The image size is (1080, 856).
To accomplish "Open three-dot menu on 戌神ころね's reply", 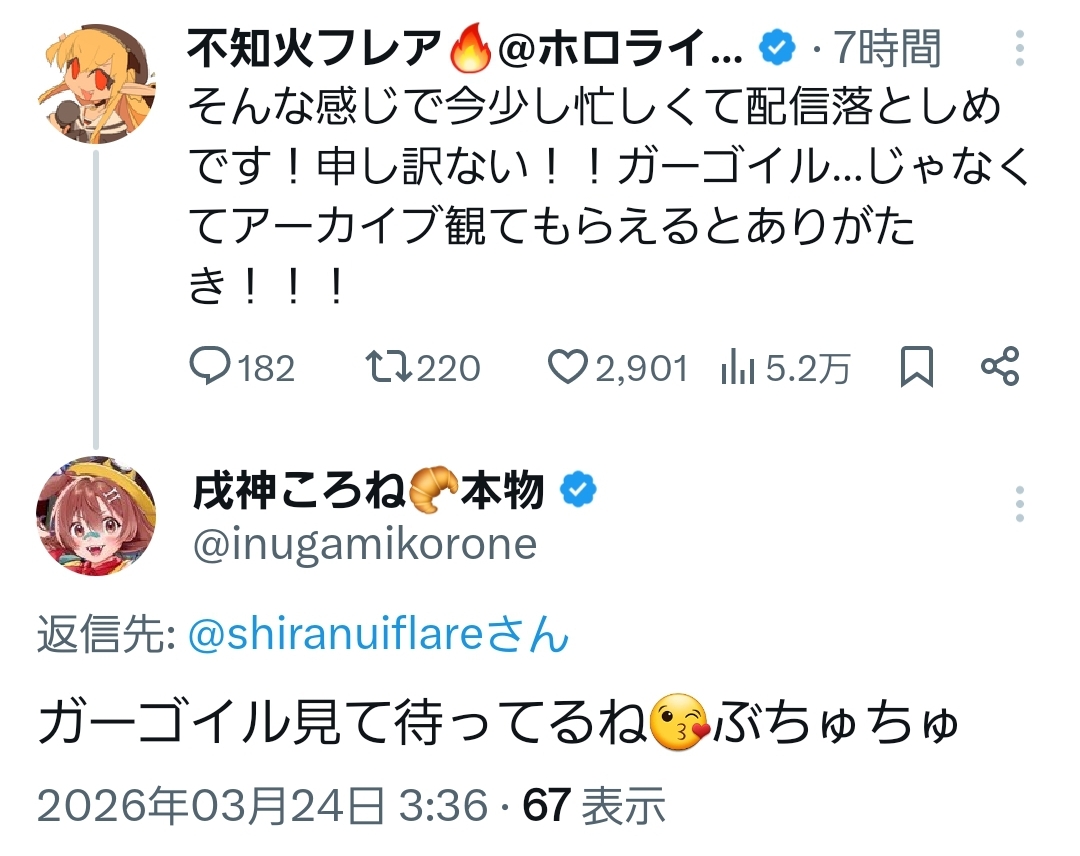I will click(x=1019, y=504).
